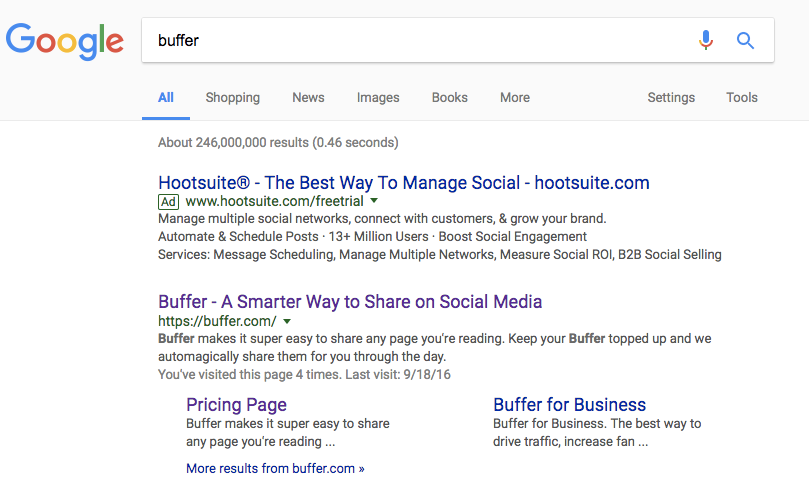Open the More search categories menu
Image resolution: width=809 pixels, height=499 pixels.
coord(515,98)
